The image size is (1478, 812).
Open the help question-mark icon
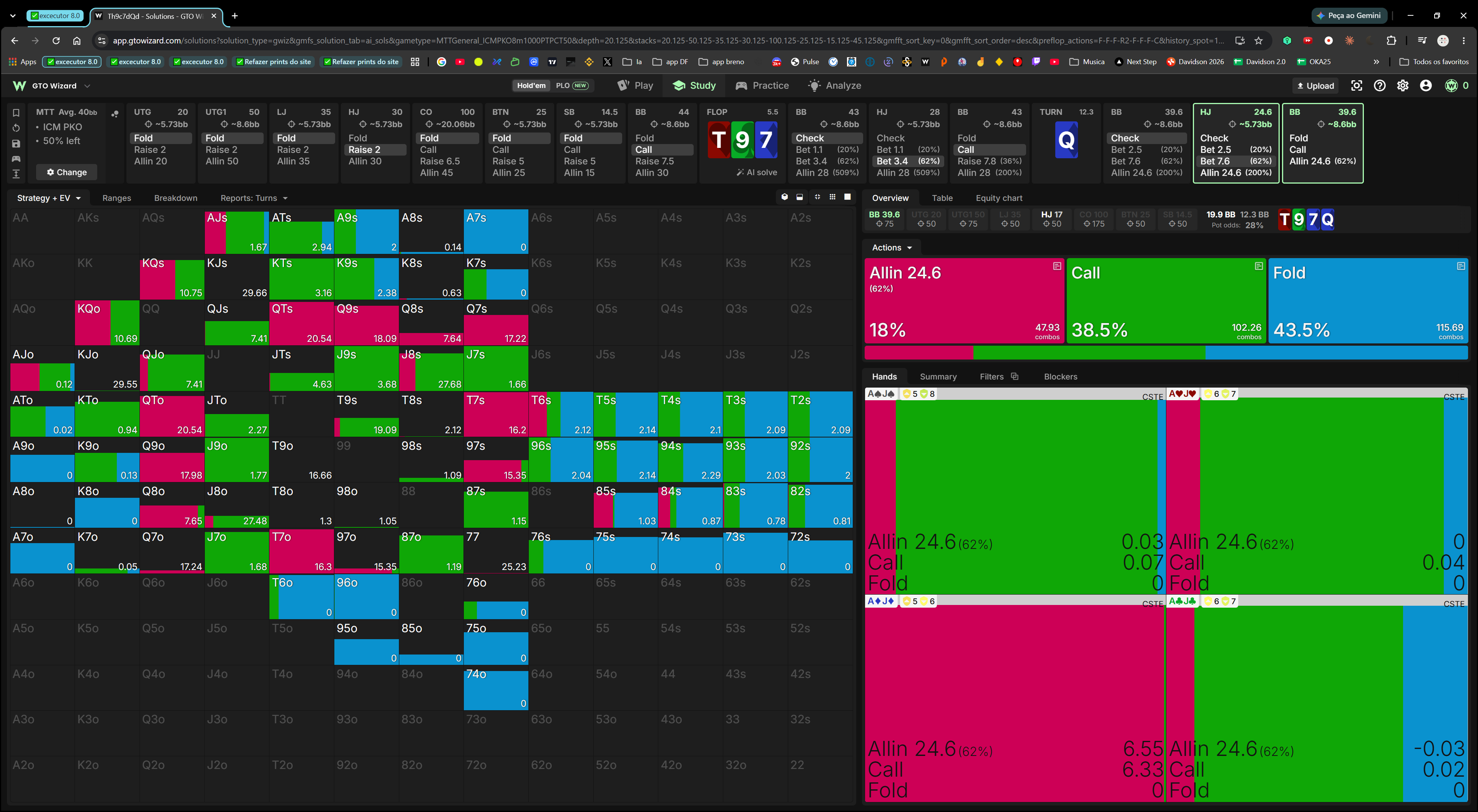[1379, 85]
